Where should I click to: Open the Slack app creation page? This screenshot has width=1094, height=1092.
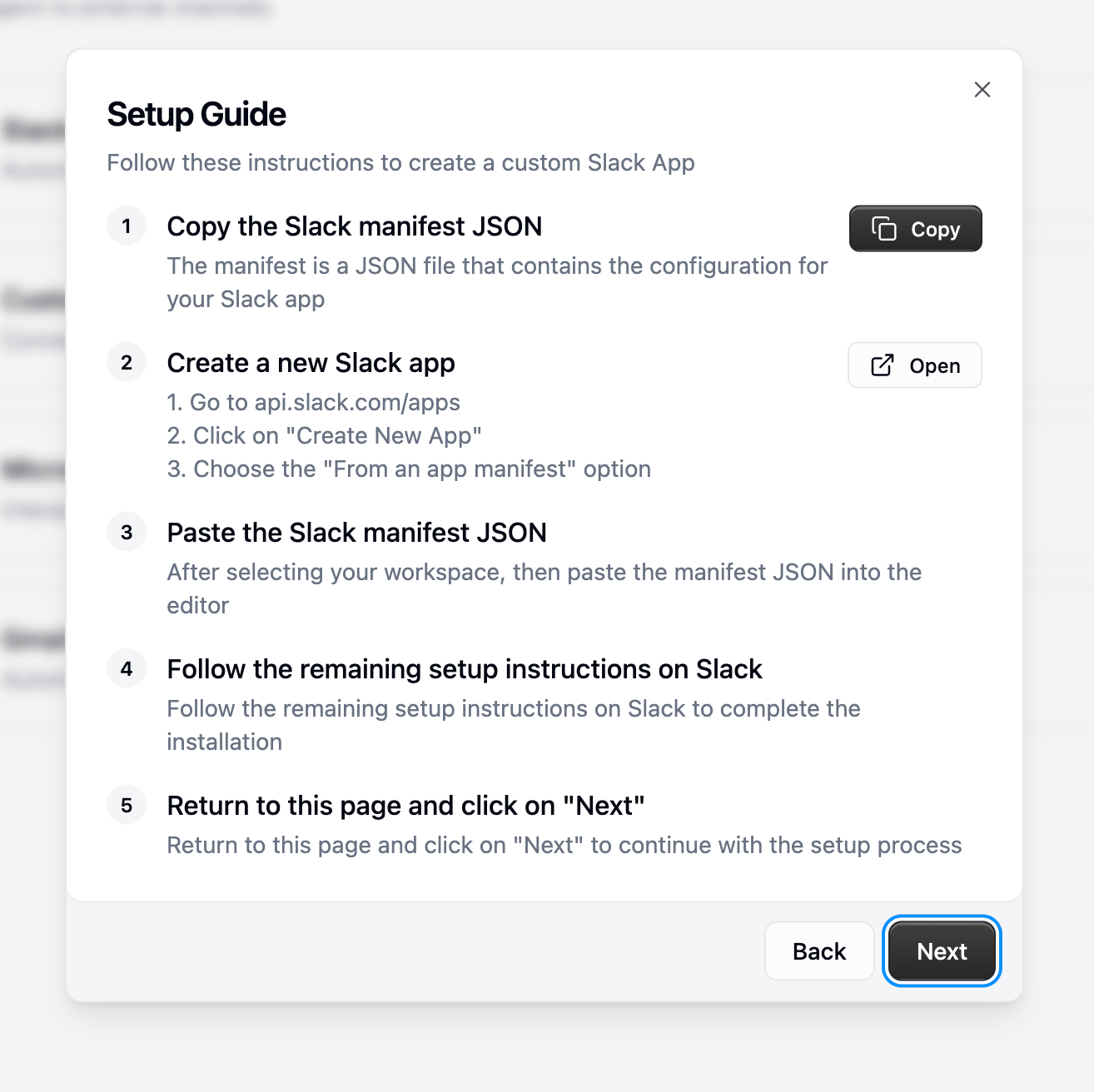pyautogui.click(x=914, y=365)
